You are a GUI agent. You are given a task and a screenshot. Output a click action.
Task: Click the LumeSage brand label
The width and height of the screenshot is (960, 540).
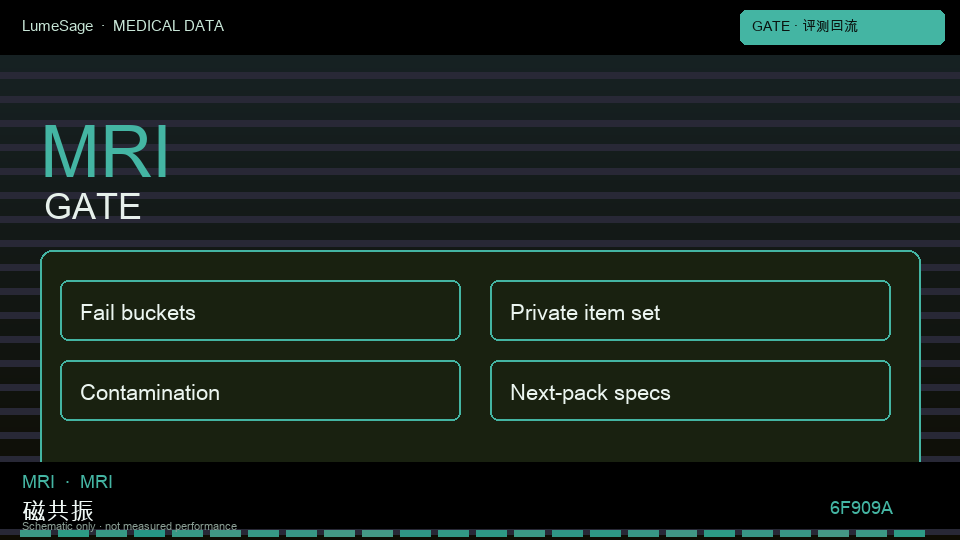(x=58, y=26)
